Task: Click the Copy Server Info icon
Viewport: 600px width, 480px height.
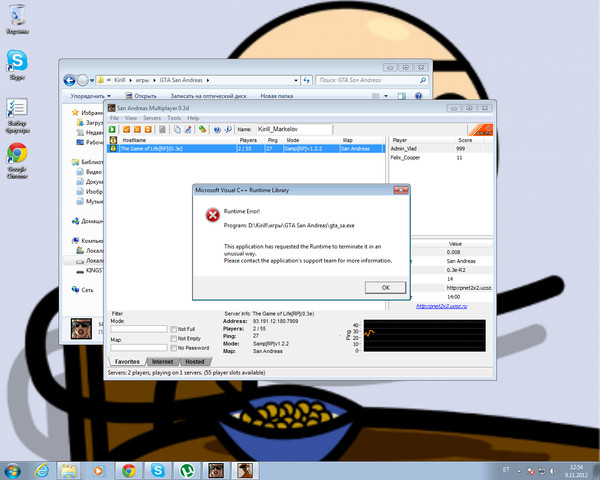Action: pyautogui.click(x=177, y=129)
